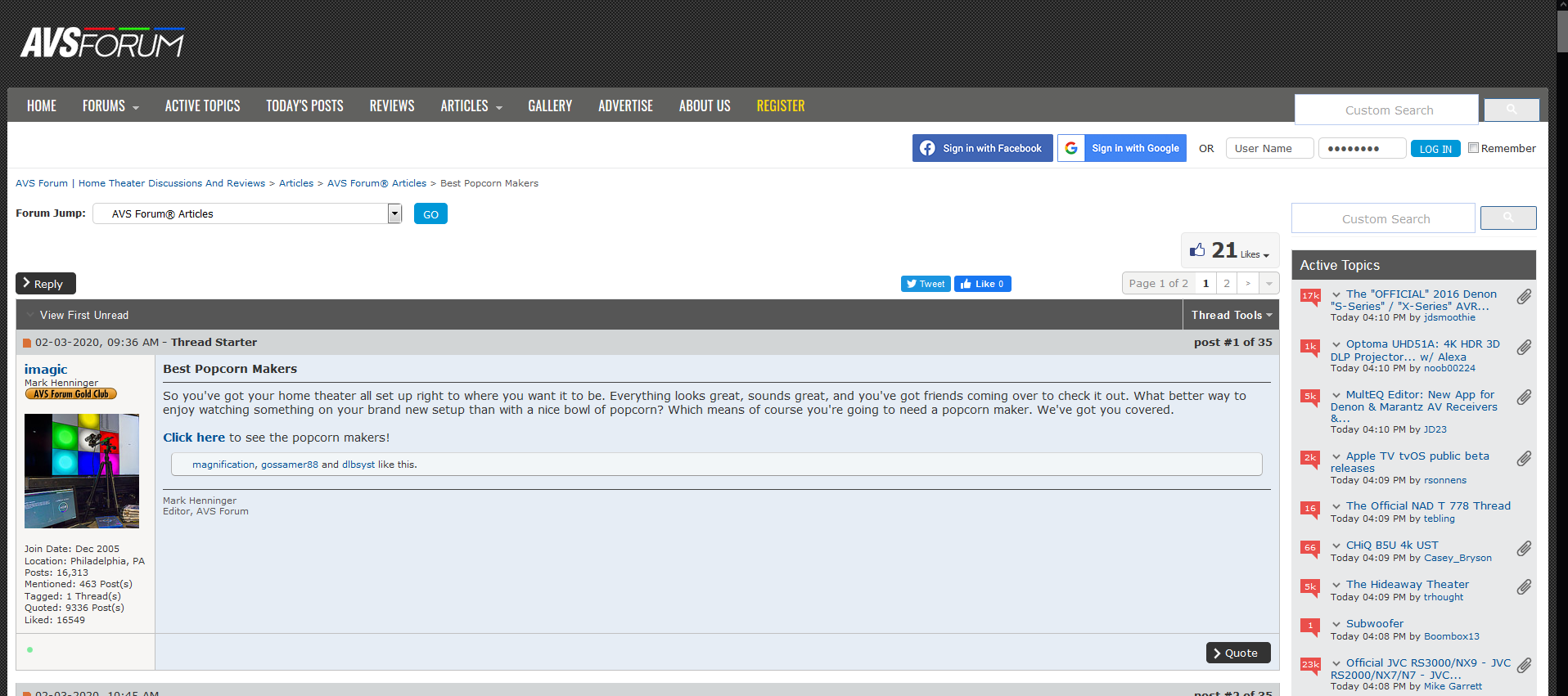Expand the Subwoofer topic chevron
This screenshot has height=696, width=1568.
(x=1336, y=624)
